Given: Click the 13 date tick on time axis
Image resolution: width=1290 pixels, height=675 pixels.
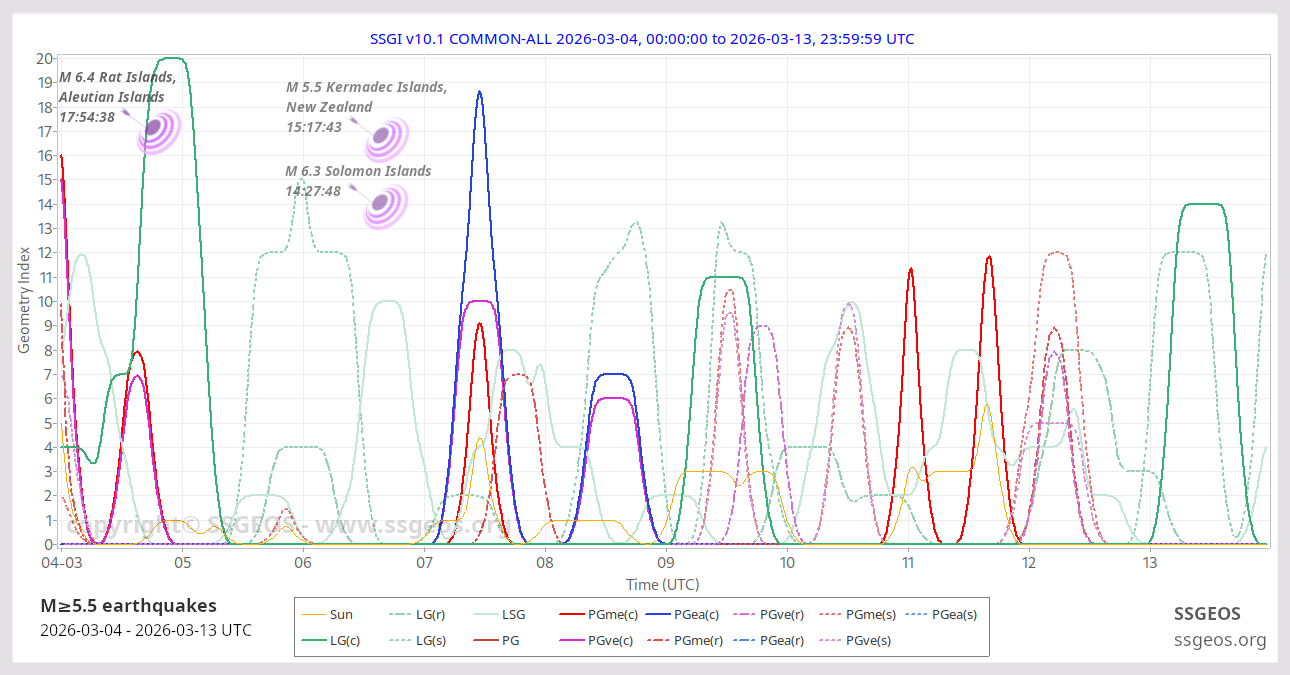Looking at the screenshot, I should tap(1150, 563).
